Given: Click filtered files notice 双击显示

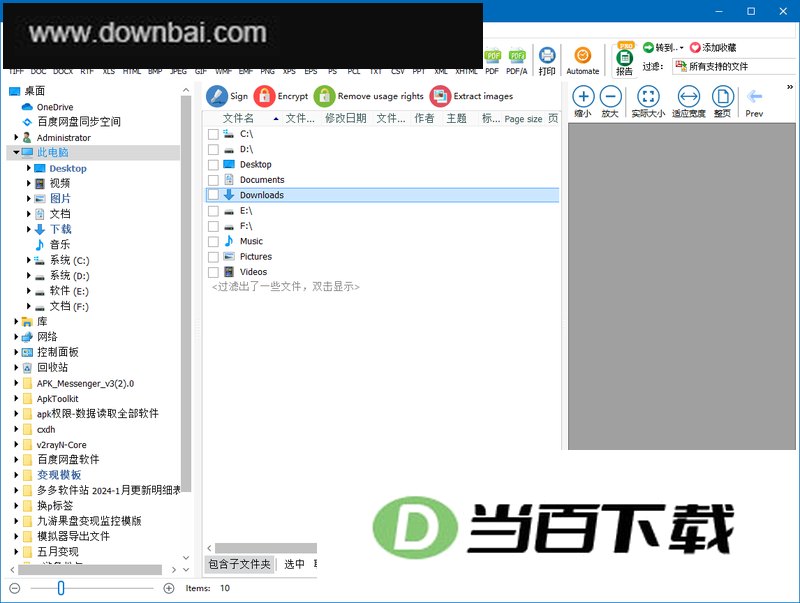Looking at the screenshot, I should click(x=286, y=287).
